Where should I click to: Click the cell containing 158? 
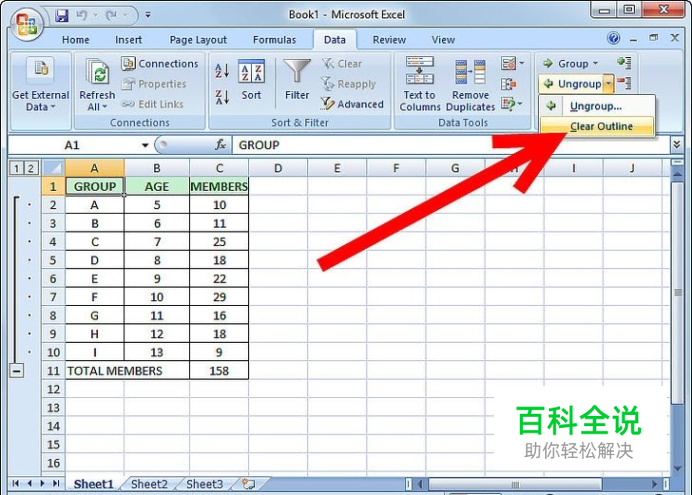click(x=219, y=371)
